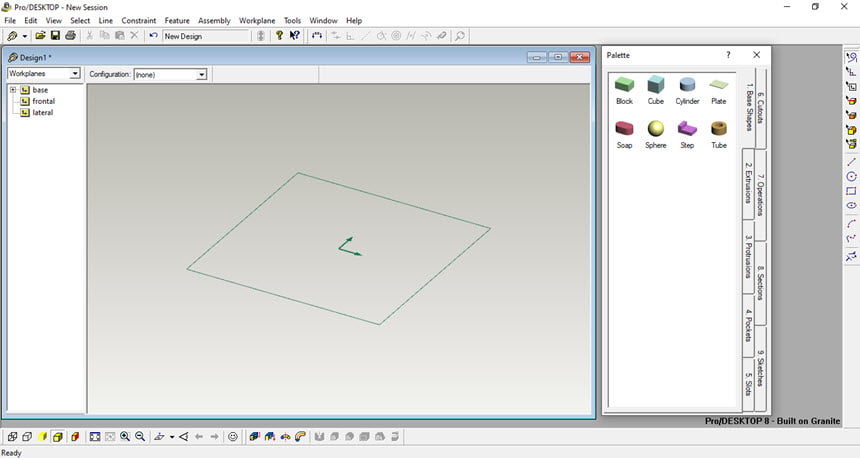Choose the Tube shape in the Palette
This screenshot has height=458, width=860.
point(718,135)
